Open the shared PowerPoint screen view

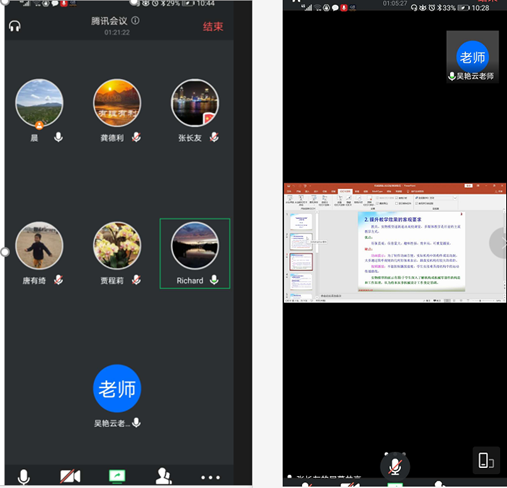coord(395,243)
